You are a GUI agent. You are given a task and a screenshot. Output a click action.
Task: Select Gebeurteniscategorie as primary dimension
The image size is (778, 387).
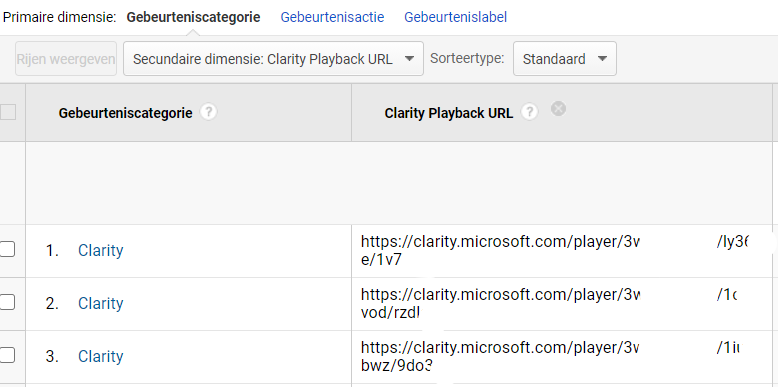coord(193,17)
